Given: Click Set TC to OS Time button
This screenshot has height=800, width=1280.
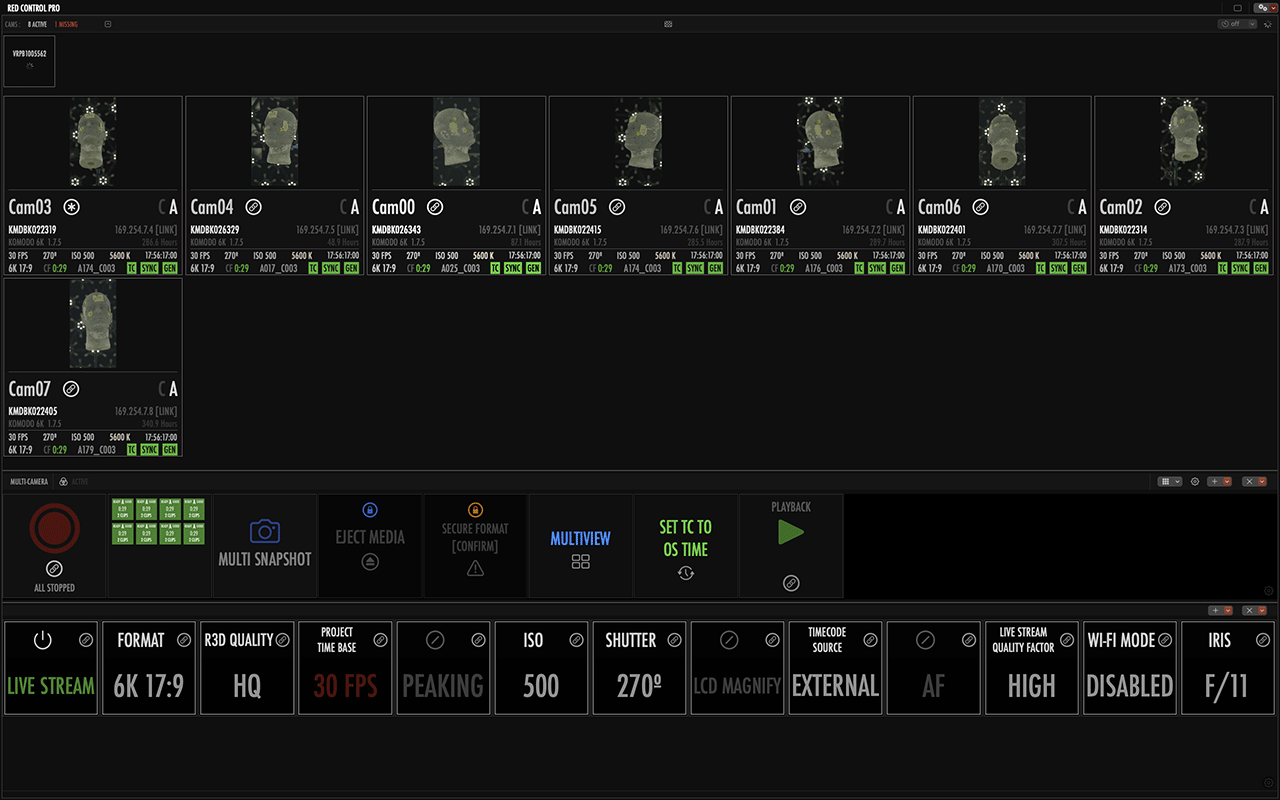Looking at the screenshot, I should (x=685, y=546).
